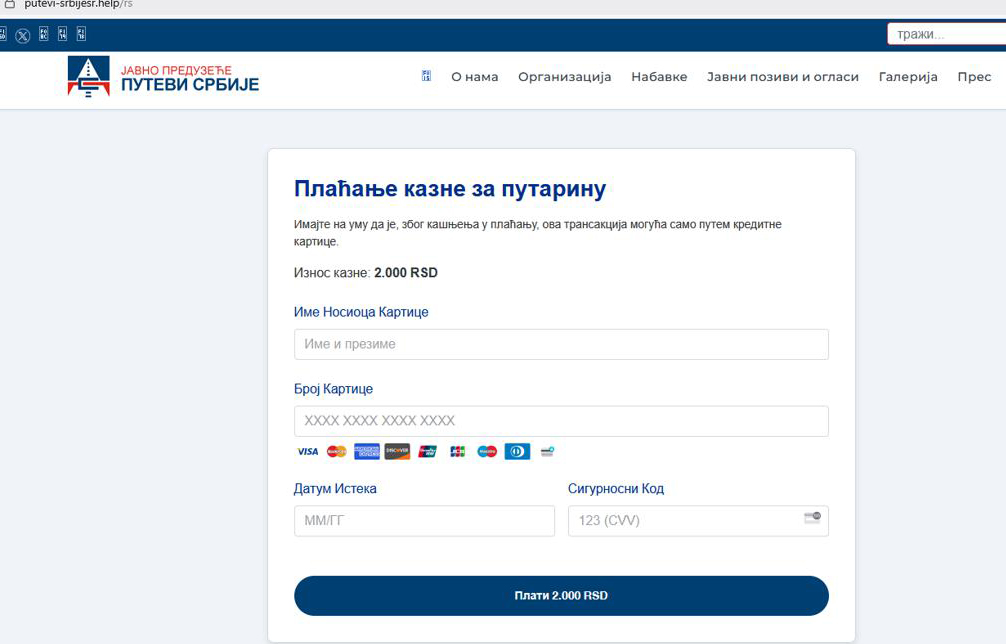Click the Visa card icon
The width and height of the screenshot is (1006, 644).
[x=307, y=452]
